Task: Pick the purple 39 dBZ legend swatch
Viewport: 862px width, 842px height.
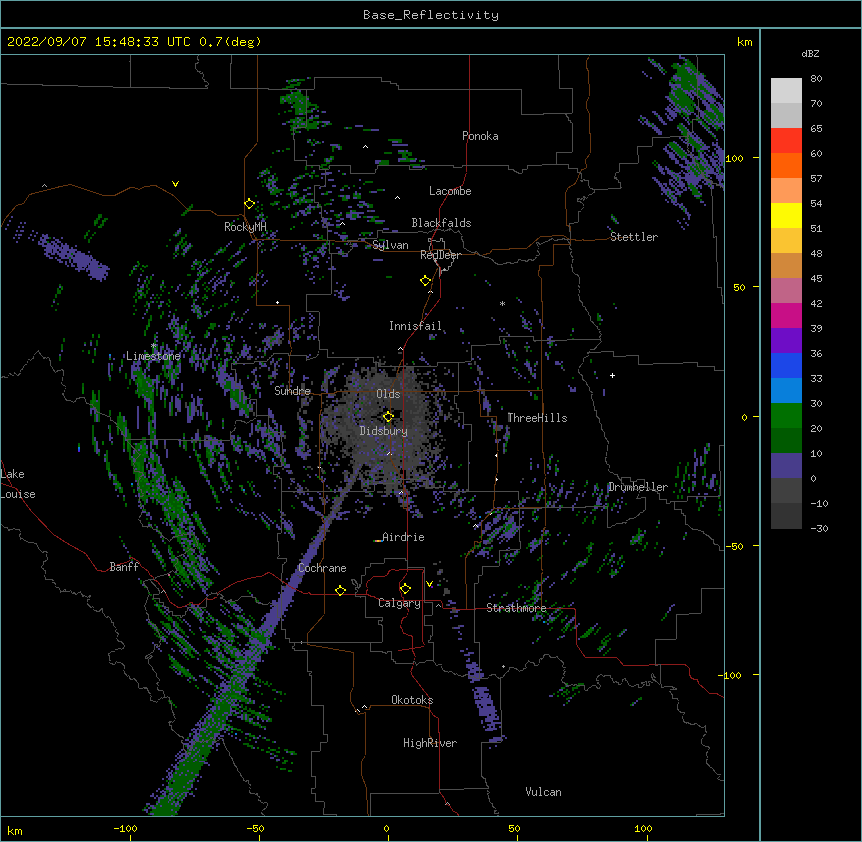Action: (x=786, y=340)
